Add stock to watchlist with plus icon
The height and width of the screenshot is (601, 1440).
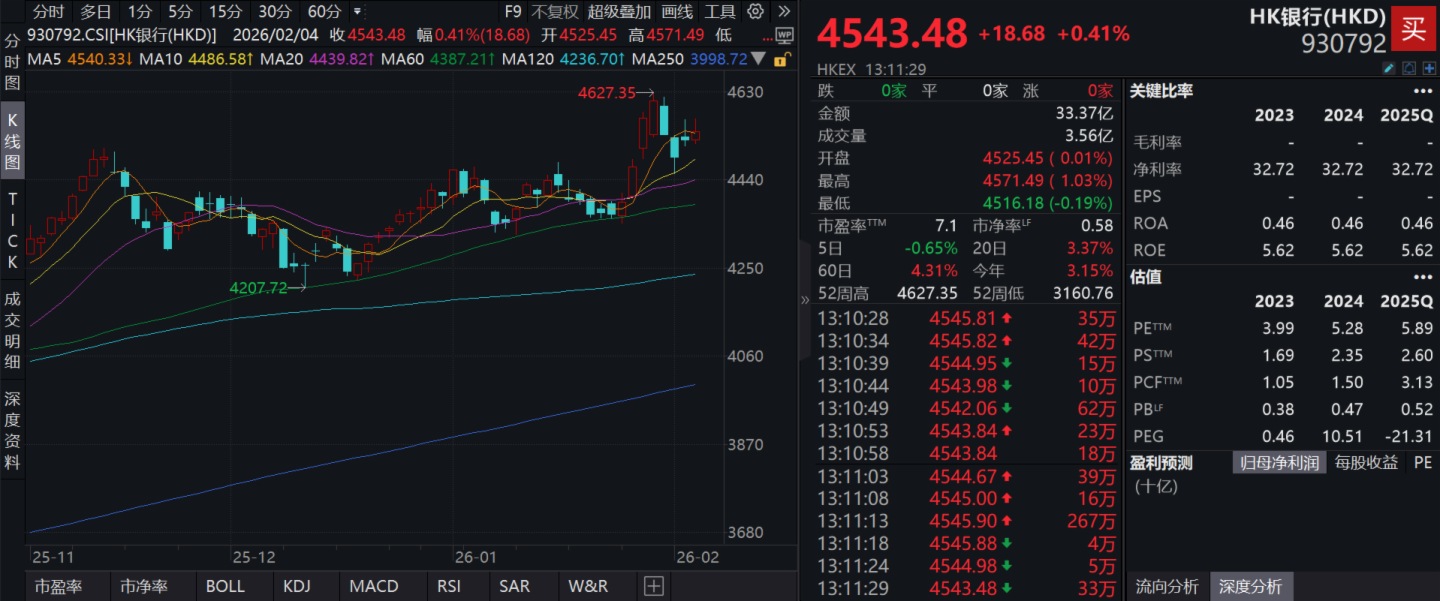(1428, 68)
